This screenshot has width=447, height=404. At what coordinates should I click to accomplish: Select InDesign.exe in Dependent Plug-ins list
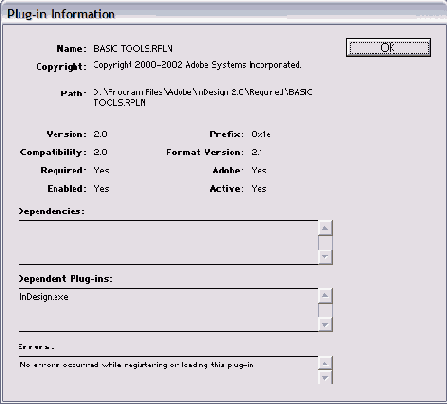tap(44, 297)
